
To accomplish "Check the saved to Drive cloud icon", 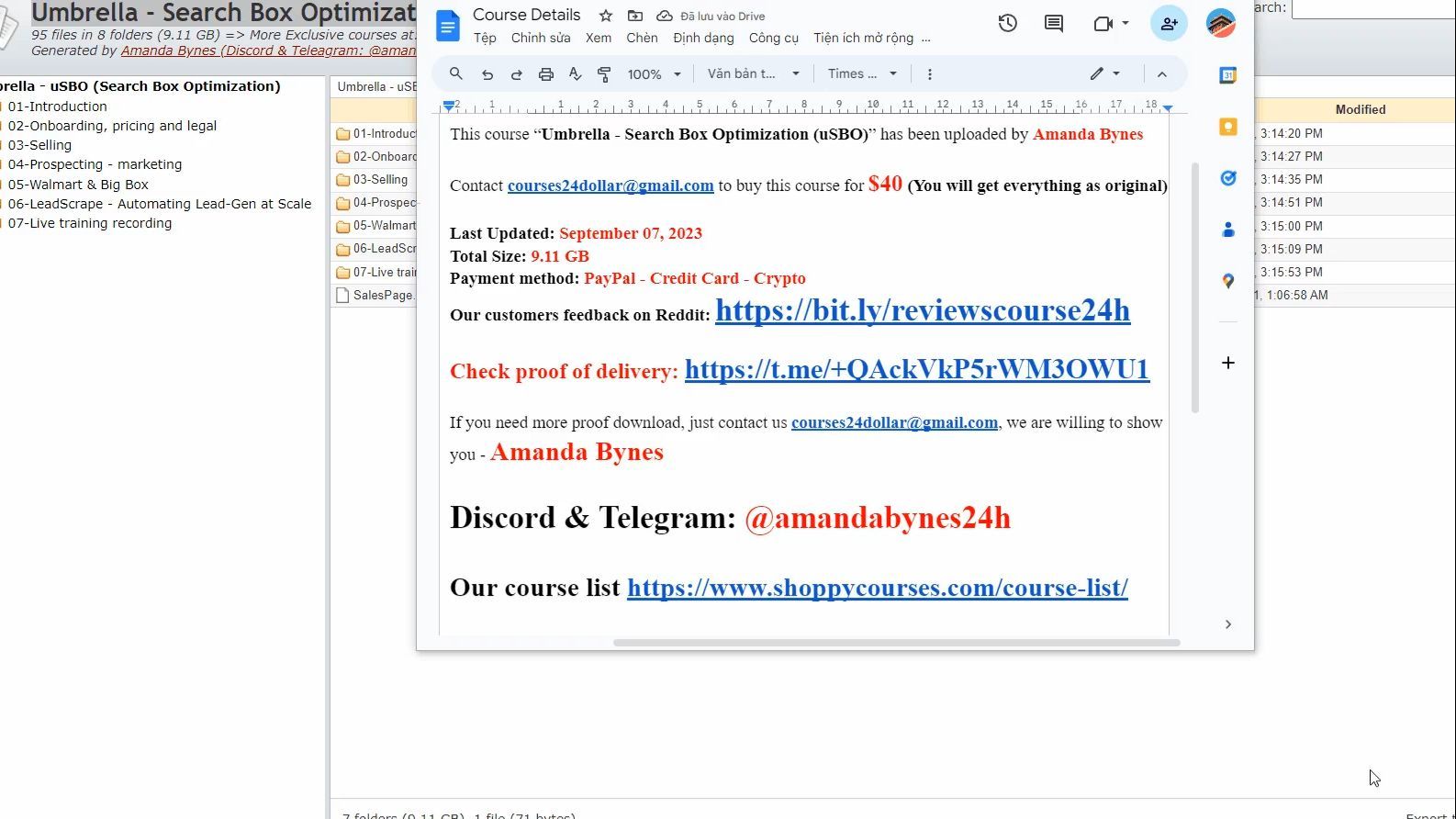I will pos(665,16).
